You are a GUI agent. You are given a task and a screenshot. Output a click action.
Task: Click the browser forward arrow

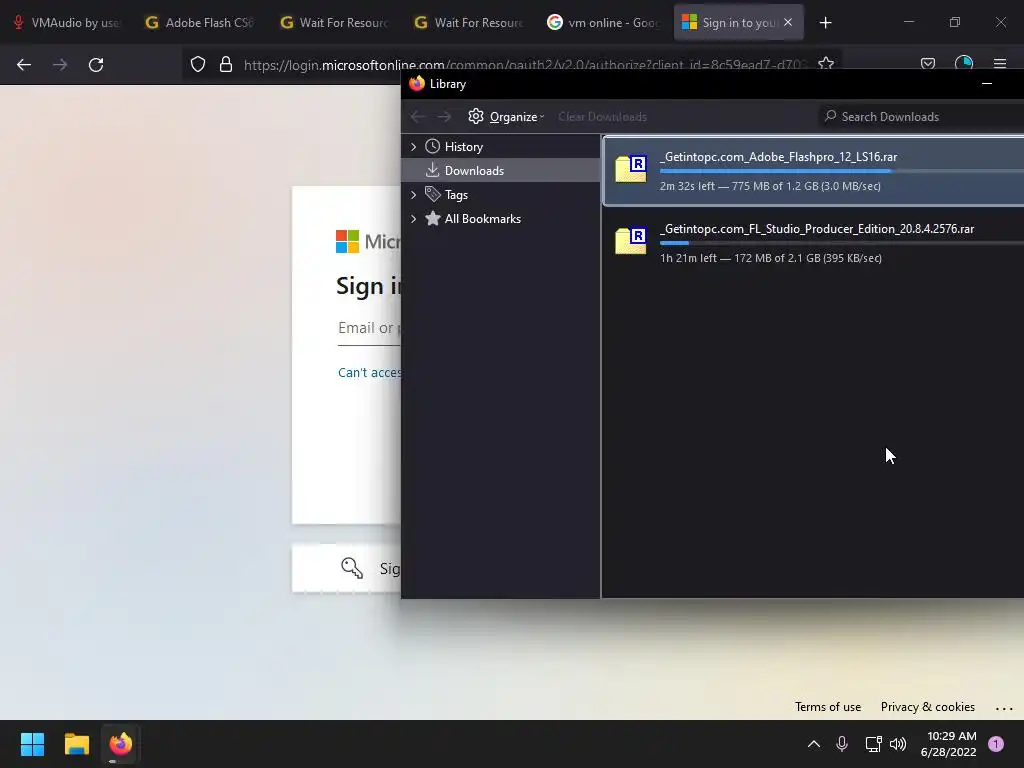coord(60,65)
